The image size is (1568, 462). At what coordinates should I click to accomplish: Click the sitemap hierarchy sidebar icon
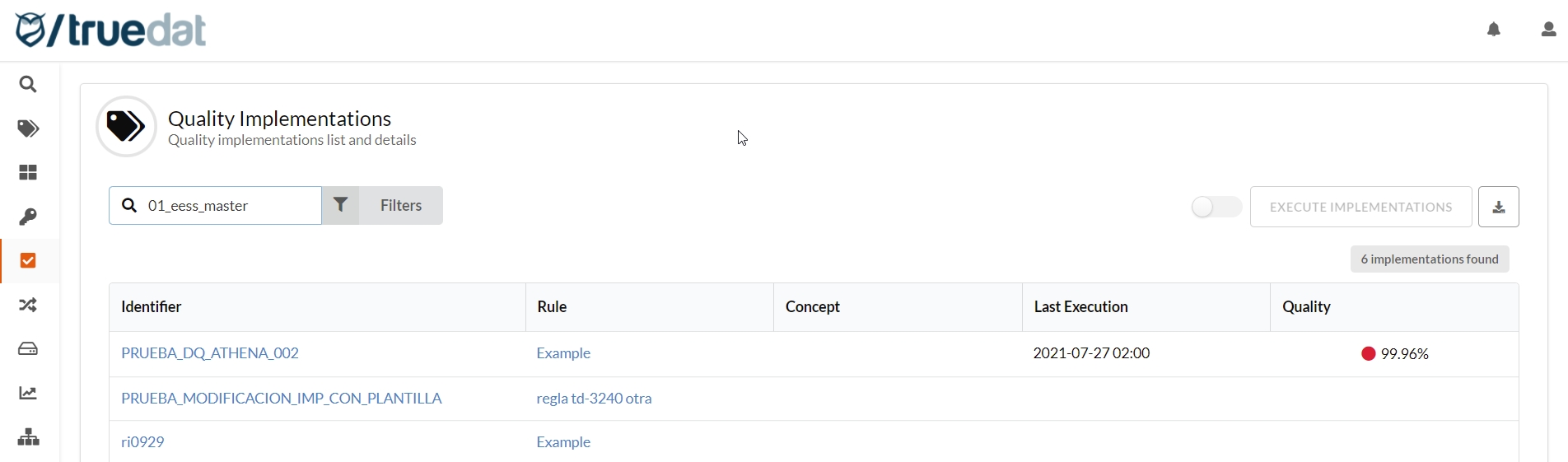(28, 437)
